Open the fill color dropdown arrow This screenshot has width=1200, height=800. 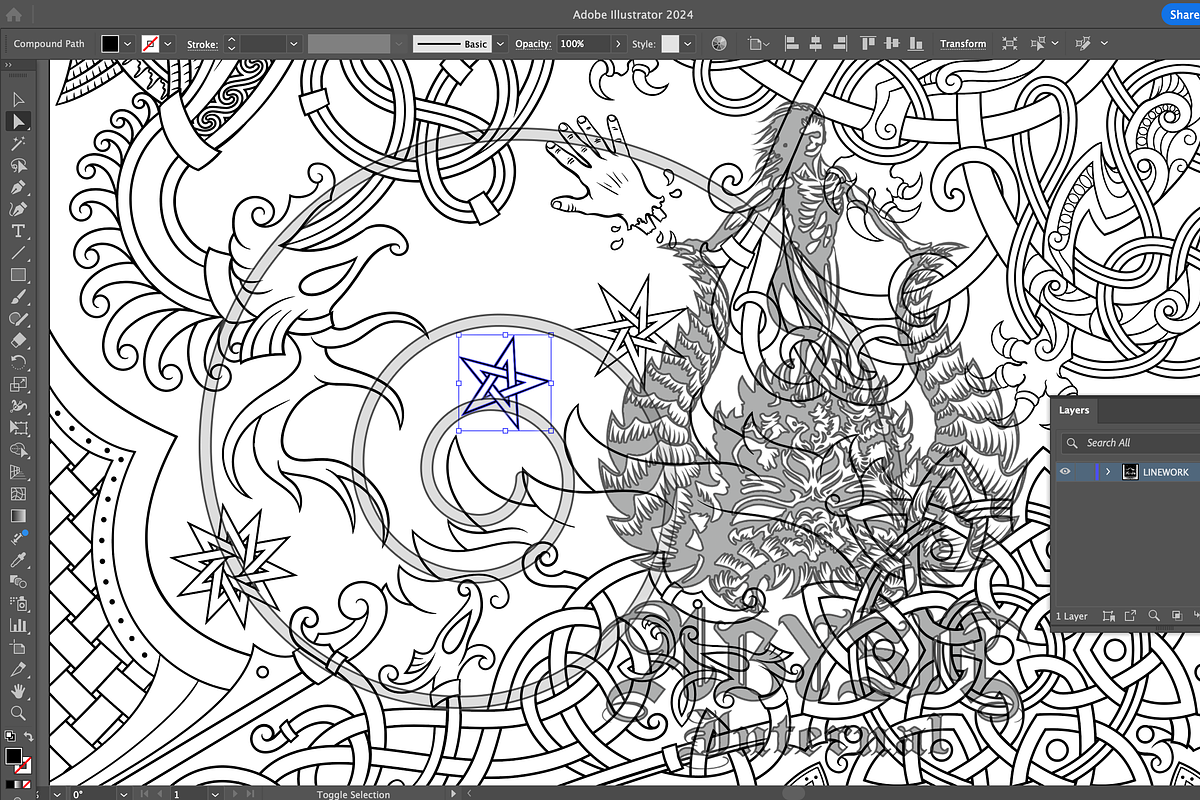(x=128, y=44)
